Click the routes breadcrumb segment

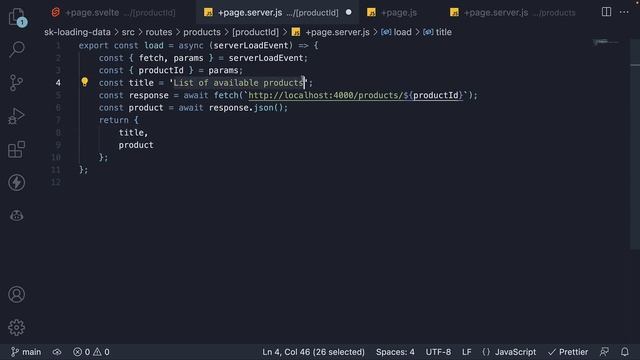159,32
